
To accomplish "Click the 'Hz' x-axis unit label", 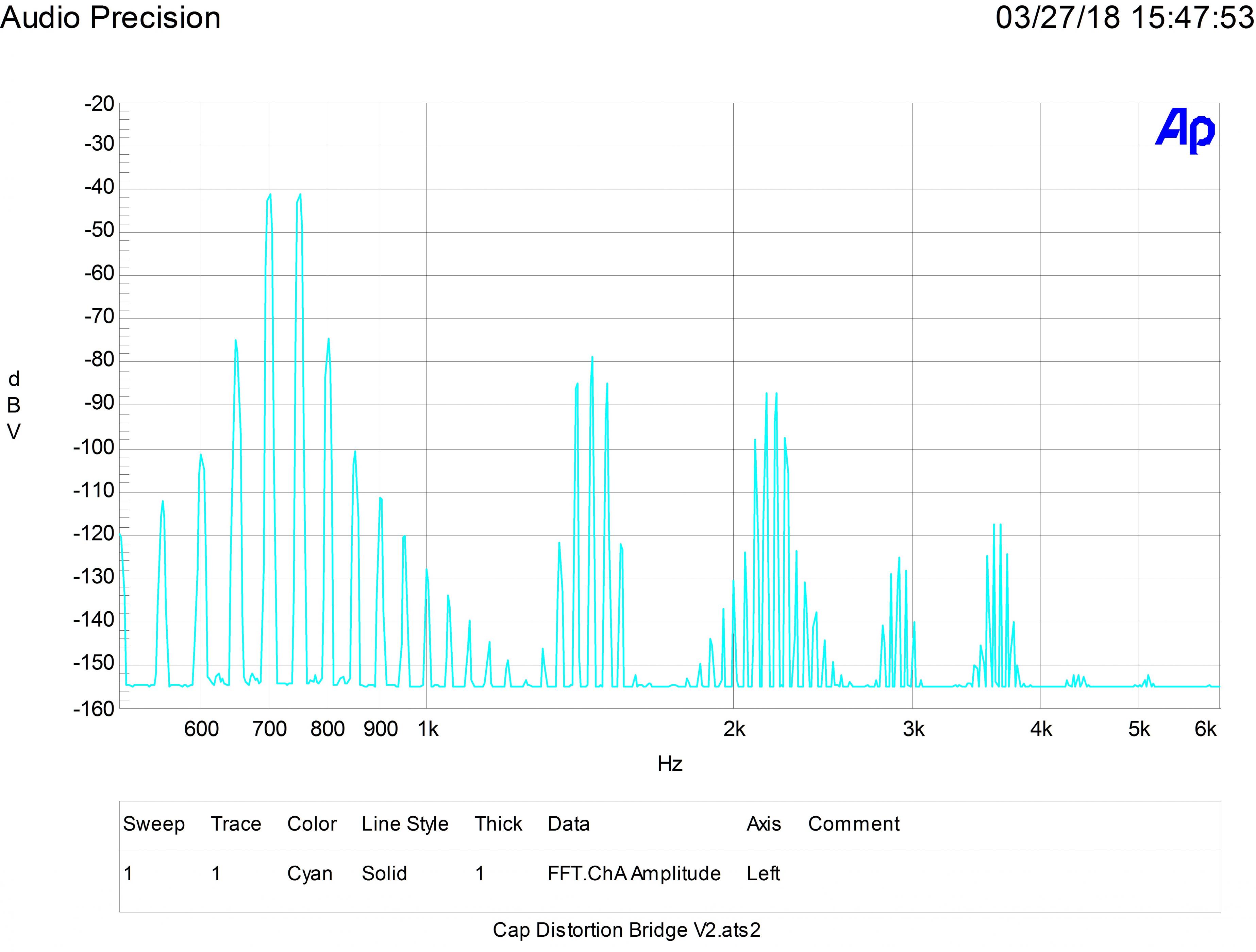I will pyautogui.click(x=670, y=764).
